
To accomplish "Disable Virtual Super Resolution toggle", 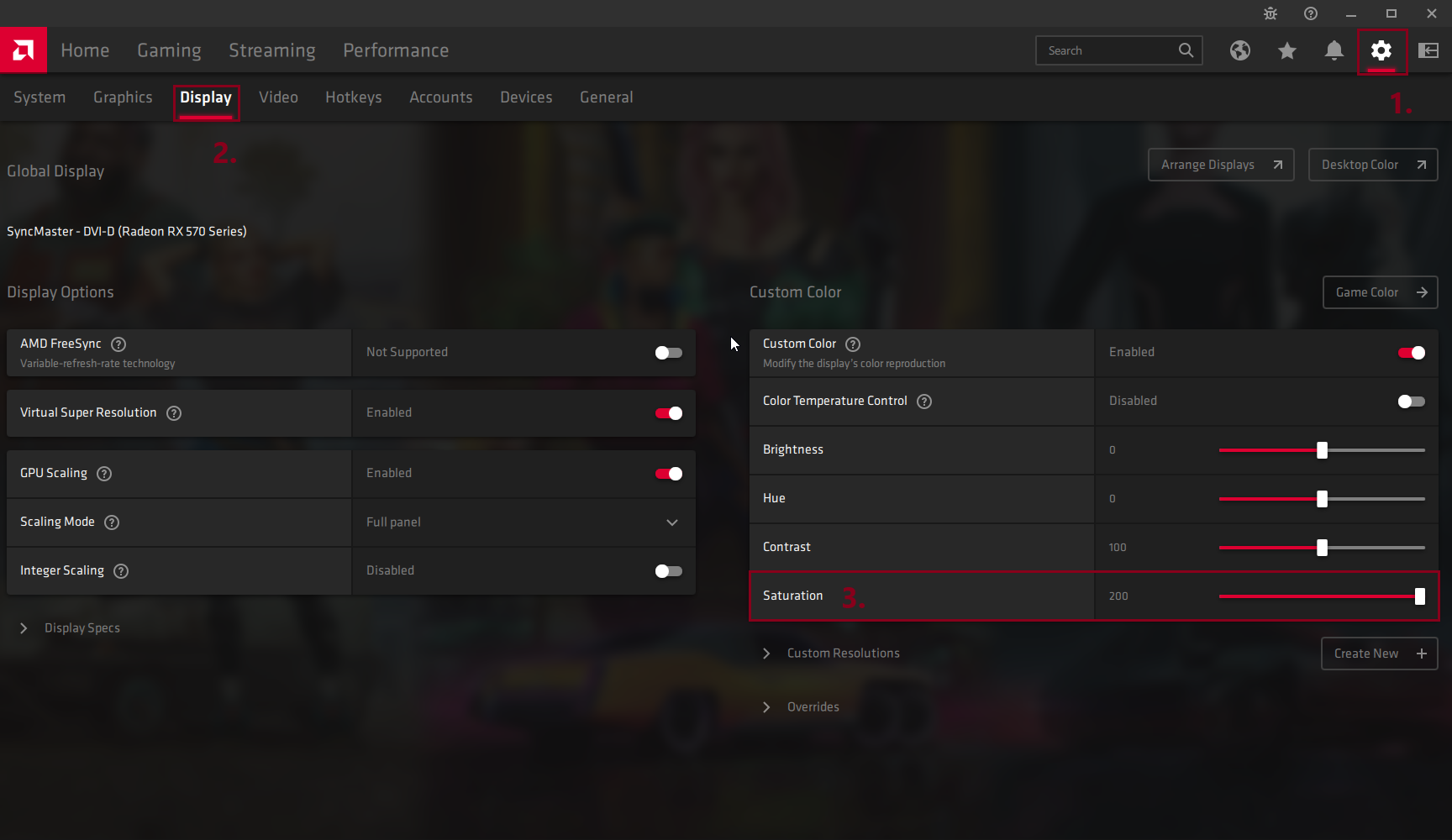I will (669, 413).
